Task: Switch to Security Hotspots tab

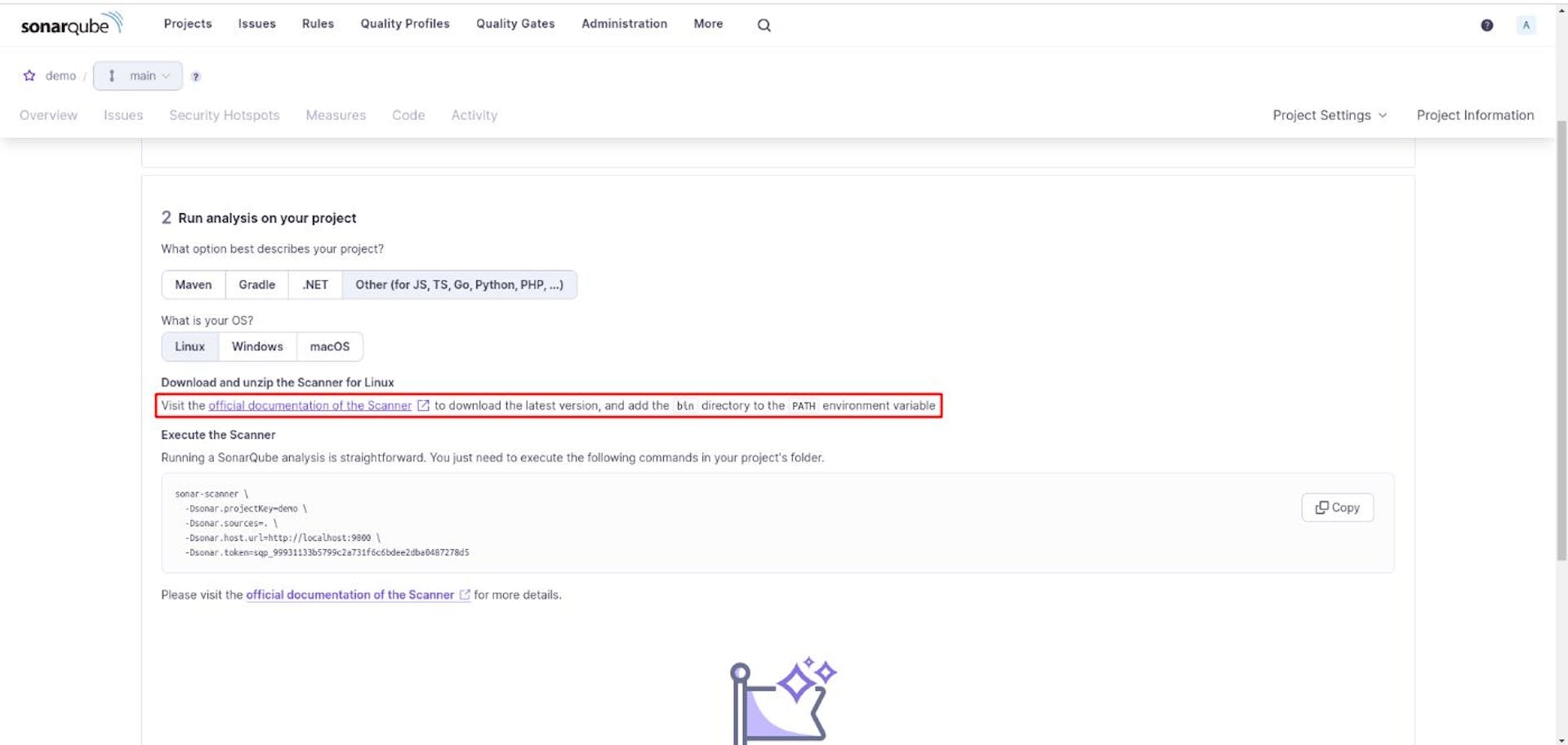Action: click(x=224, y=115)
